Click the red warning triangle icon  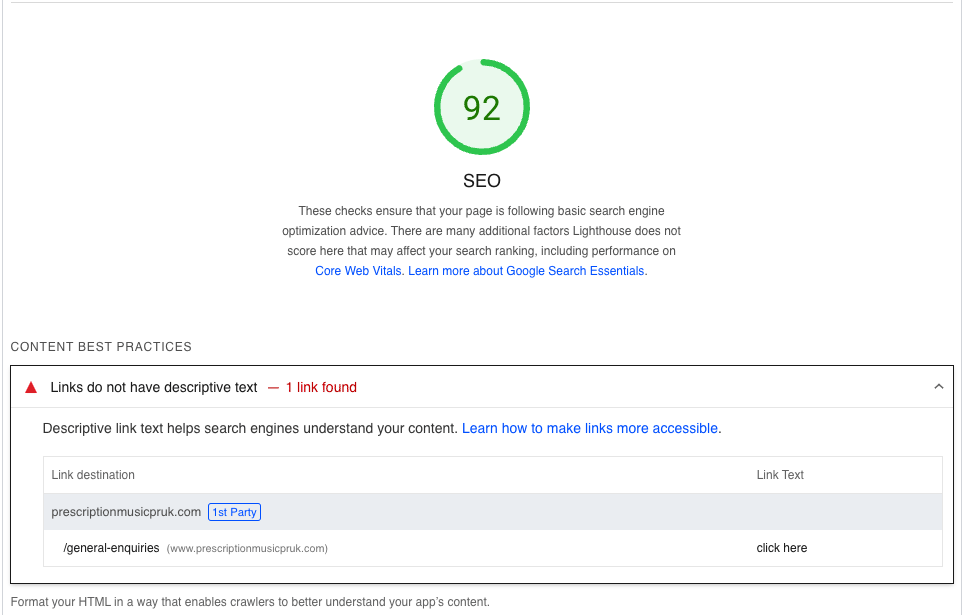pyautogui.click(x=31, y=387)
